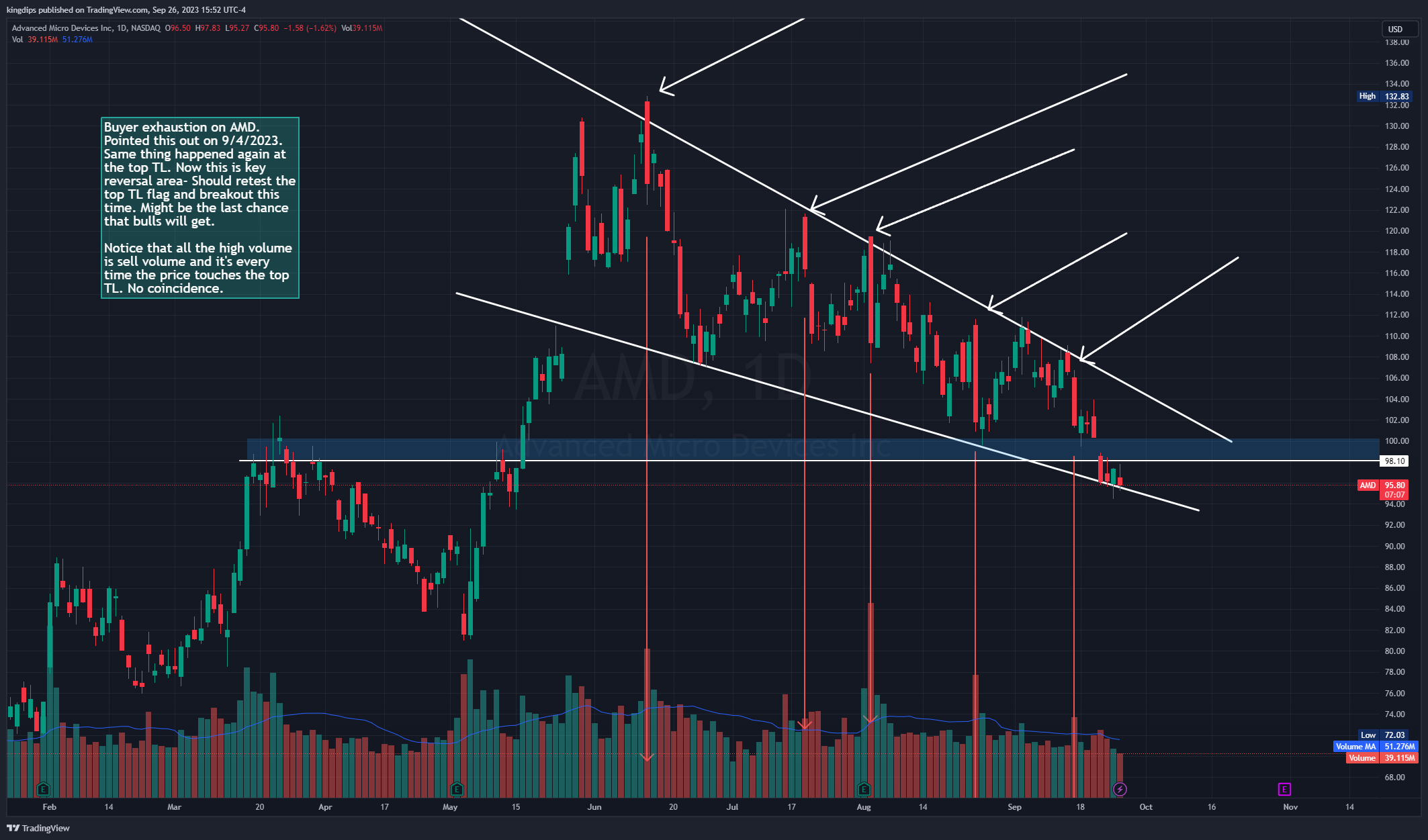Click the 68.00 price axis label
This screenshot has height=840, width=1428.
click(x=1394, y=777)
